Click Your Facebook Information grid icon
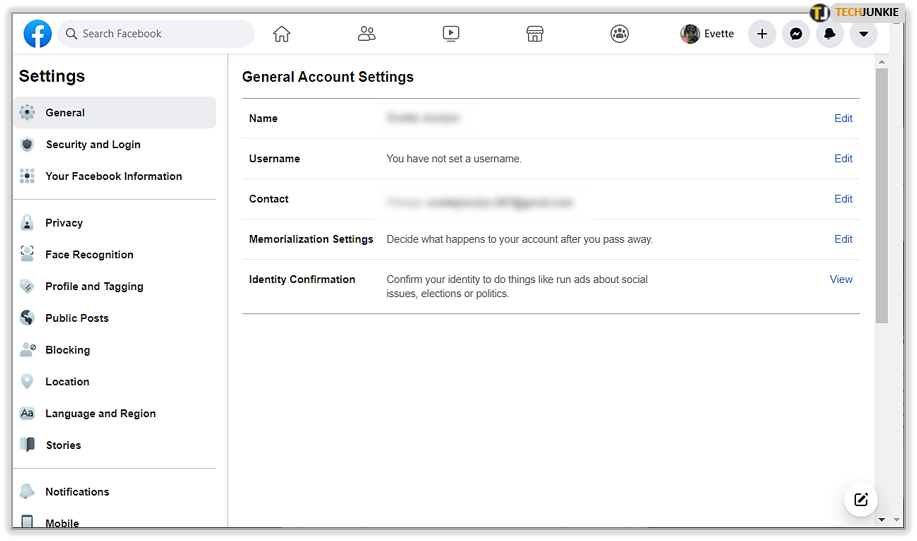This screenshot has width=917, height=541. pyautogui.click(x=27, y=176)
